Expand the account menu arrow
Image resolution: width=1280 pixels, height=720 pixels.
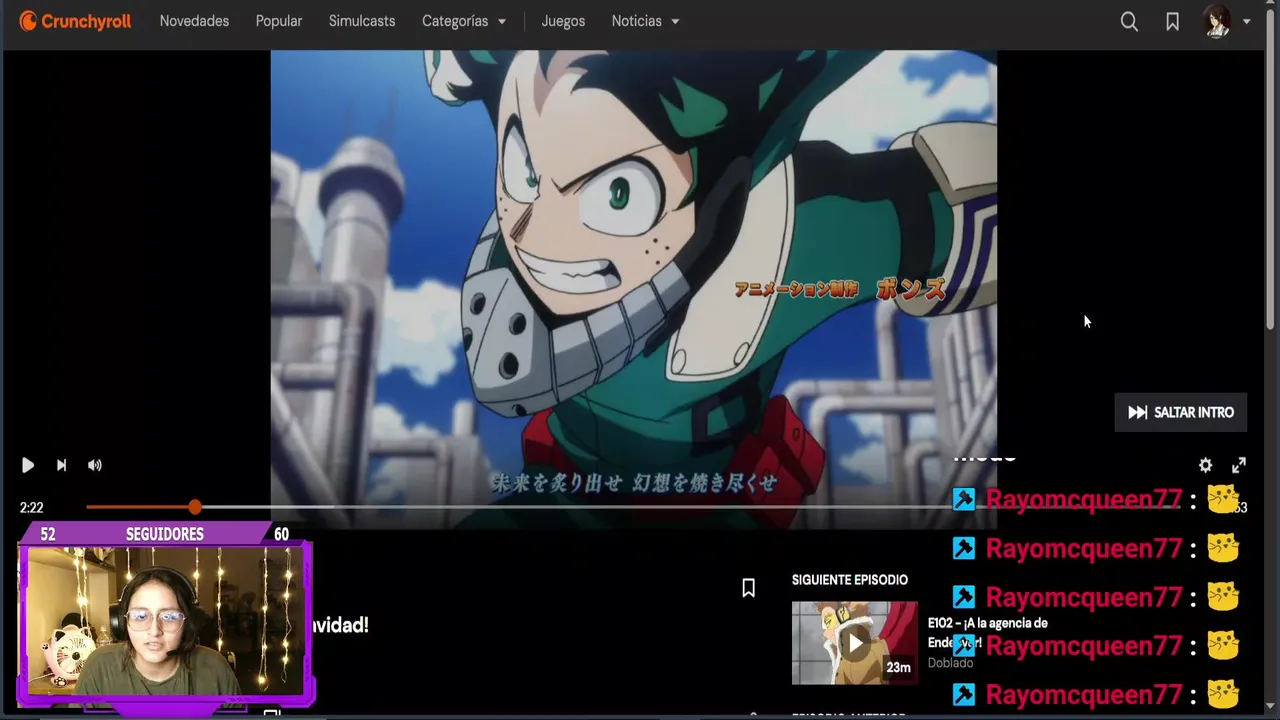click(1246, 21)
